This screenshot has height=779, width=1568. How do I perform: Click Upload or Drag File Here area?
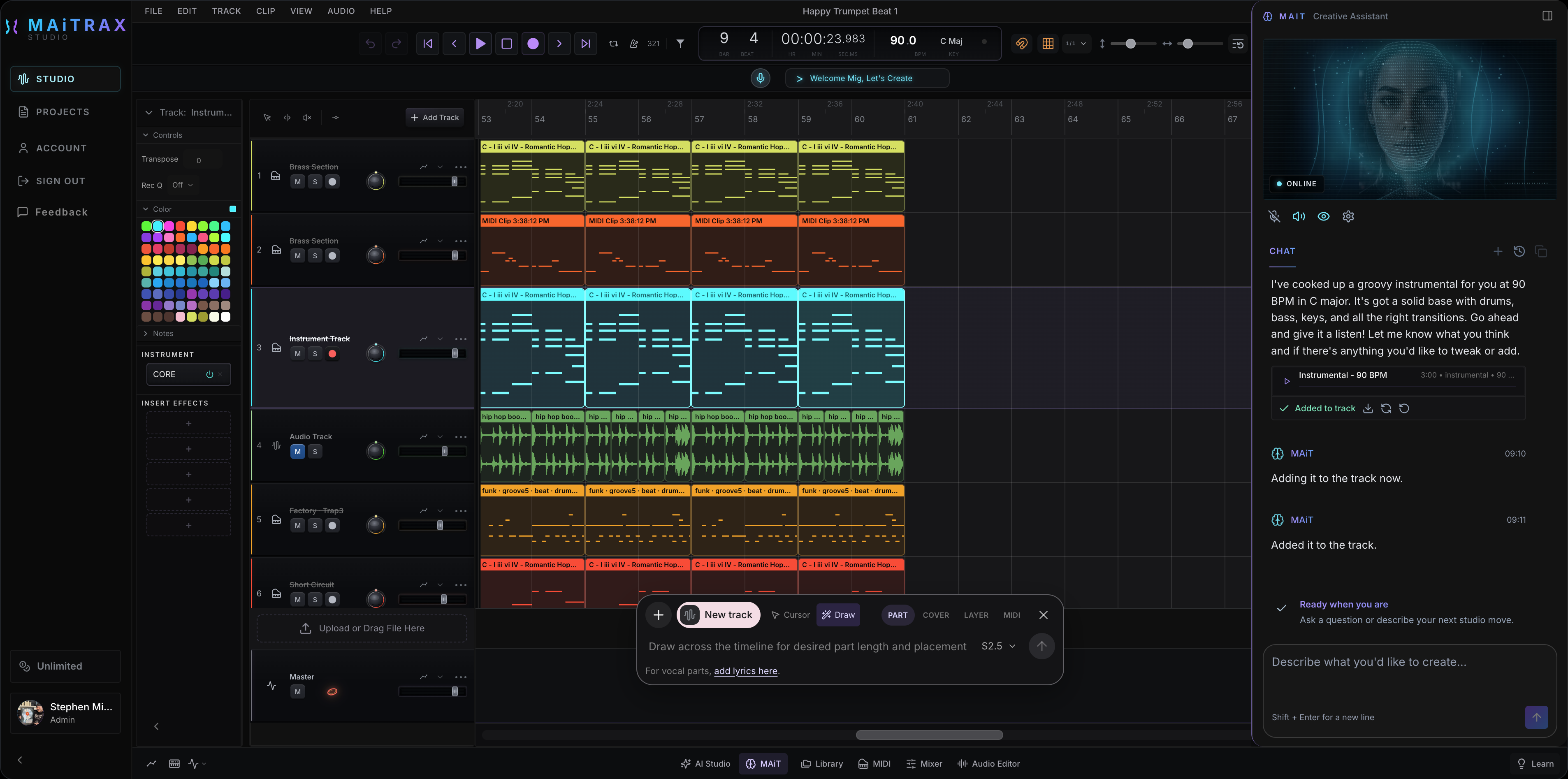(x=362, y=628)
